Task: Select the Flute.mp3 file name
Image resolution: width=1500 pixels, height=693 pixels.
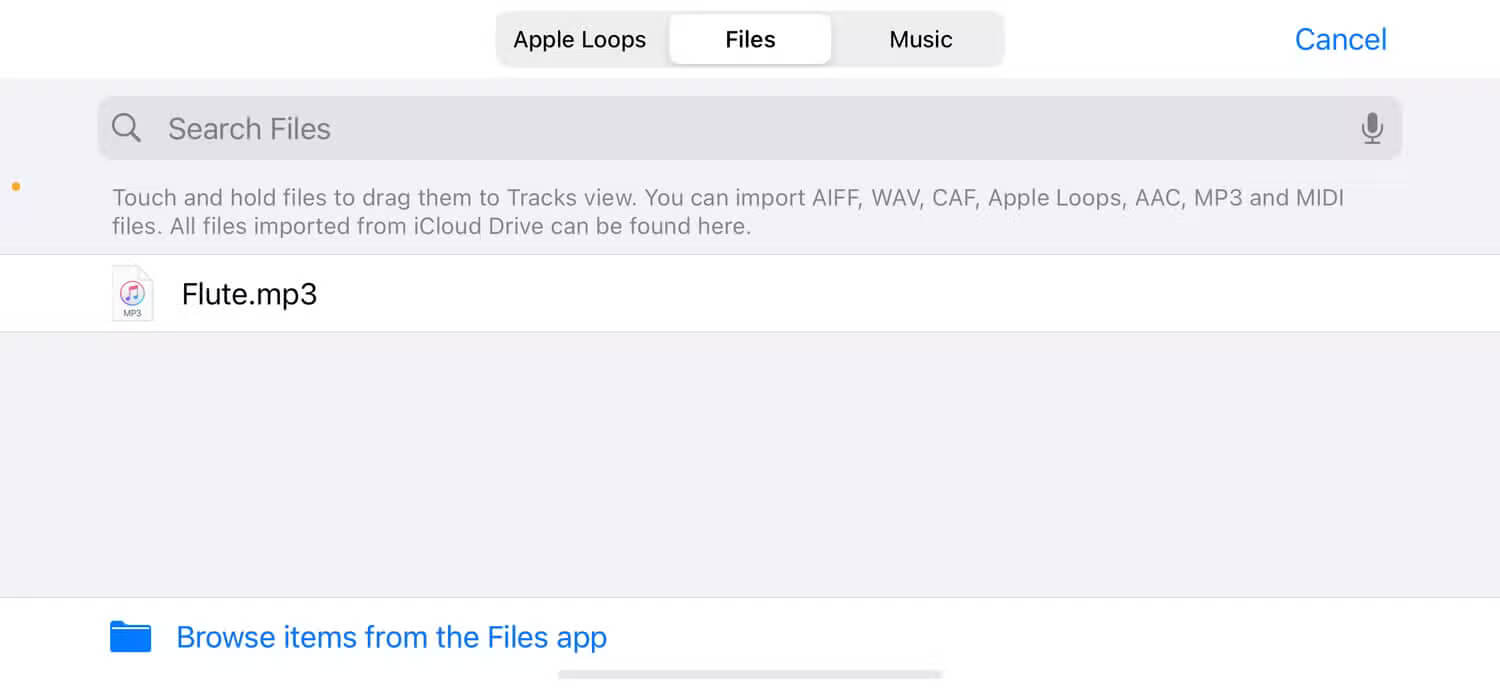Action: [250, 294]
